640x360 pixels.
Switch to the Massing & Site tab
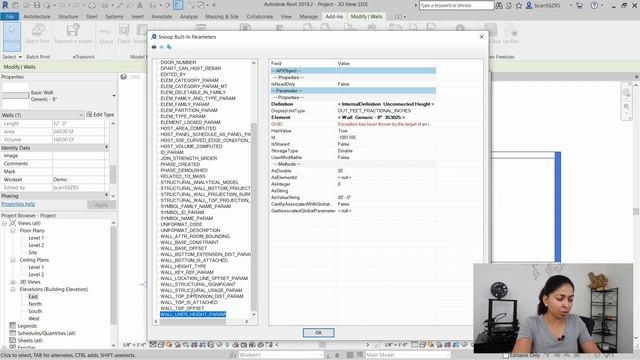pyautogui.click(x=222, y=16)
